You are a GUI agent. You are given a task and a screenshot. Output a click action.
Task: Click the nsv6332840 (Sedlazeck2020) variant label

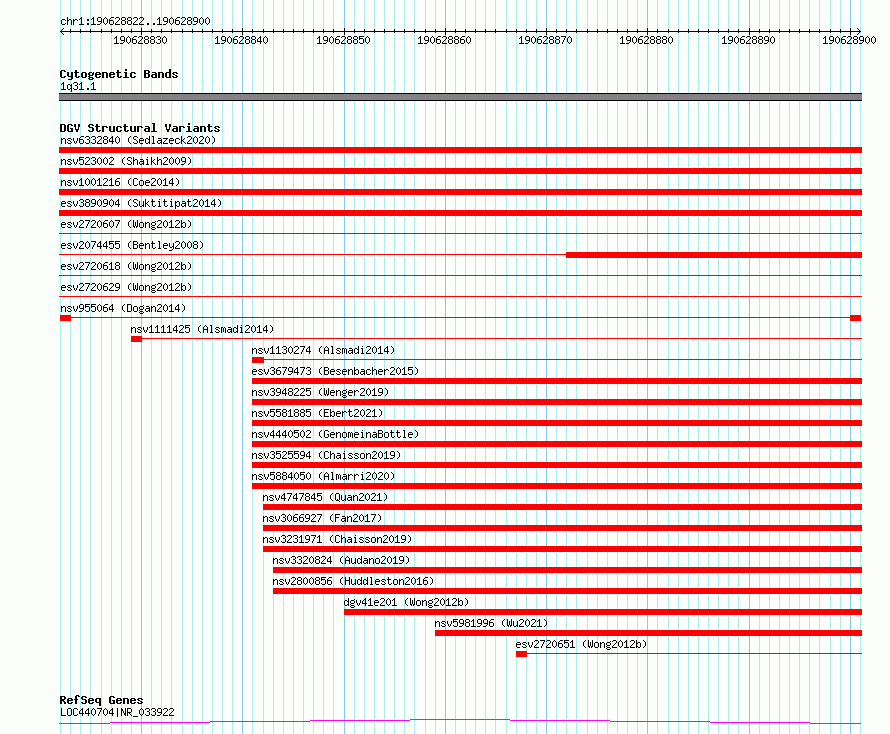138,140
